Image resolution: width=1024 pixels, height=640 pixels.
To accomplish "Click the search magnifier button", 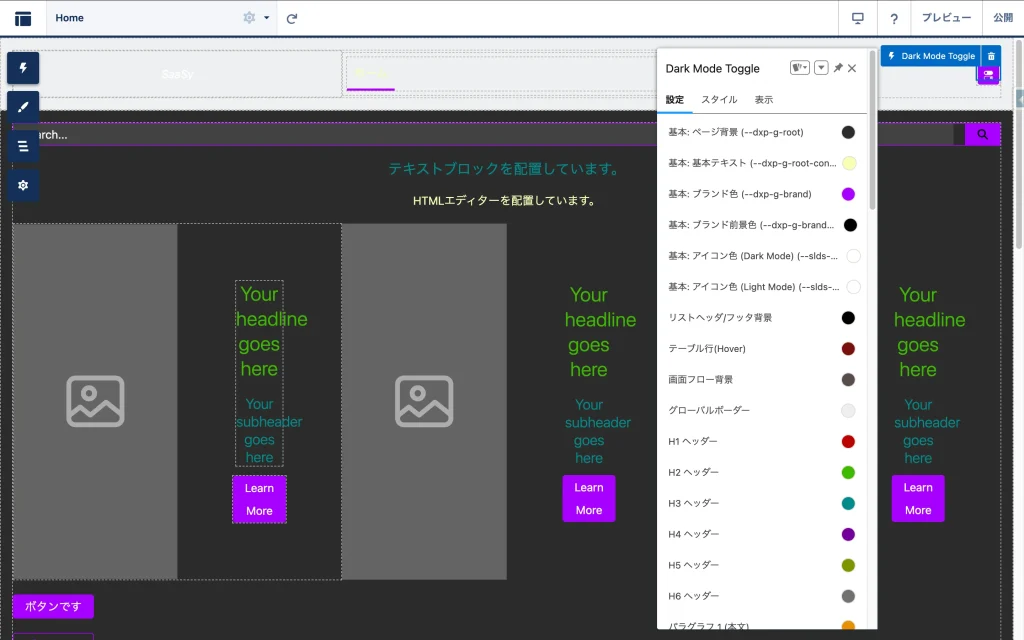I will click(982, 134).
